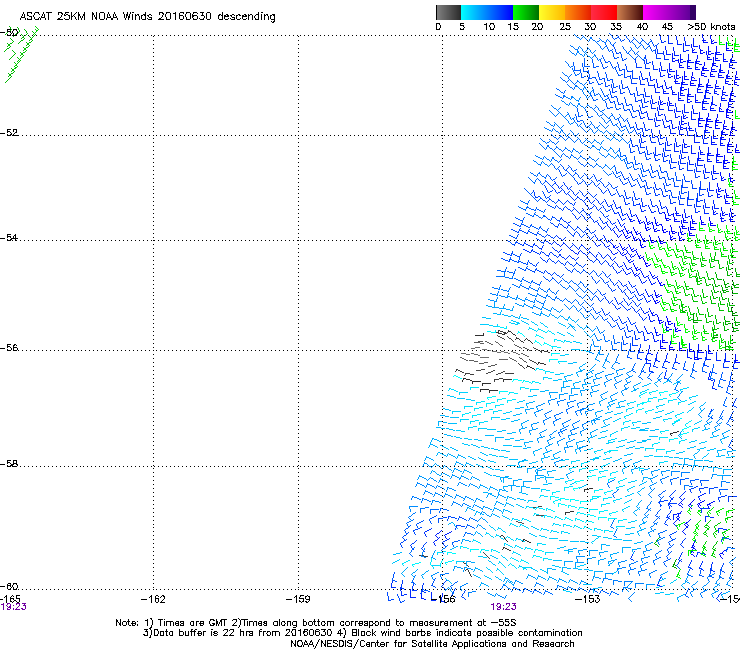Click the "30" label on the color scale
The image size is (740, 650).
point(590,27)
